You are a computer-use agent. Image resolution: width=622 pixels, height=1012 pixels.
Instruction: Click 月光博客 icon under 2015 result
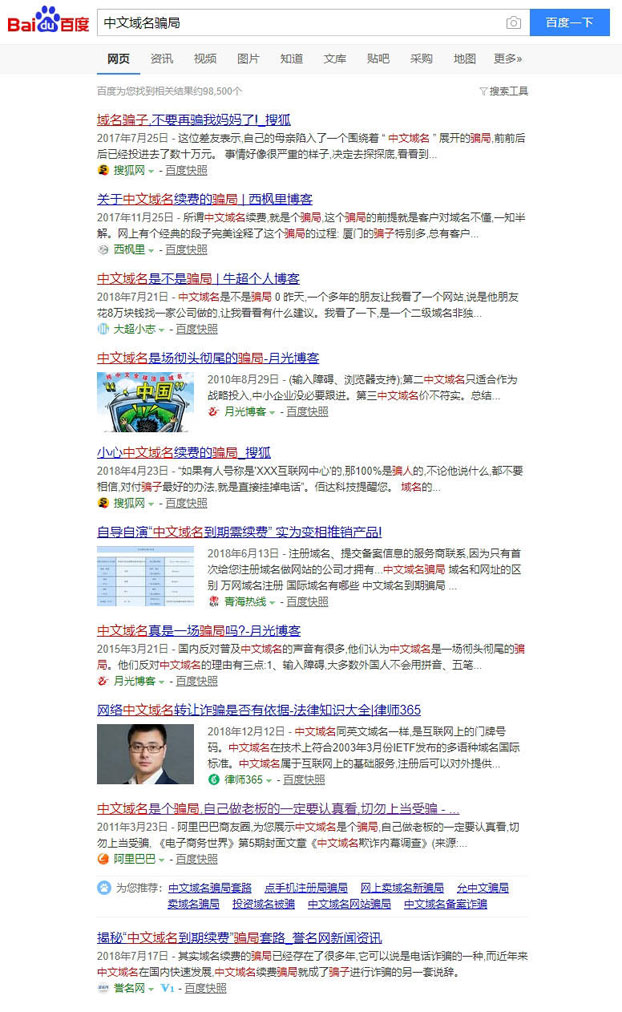pyautogui.click(x=103, y=681)
